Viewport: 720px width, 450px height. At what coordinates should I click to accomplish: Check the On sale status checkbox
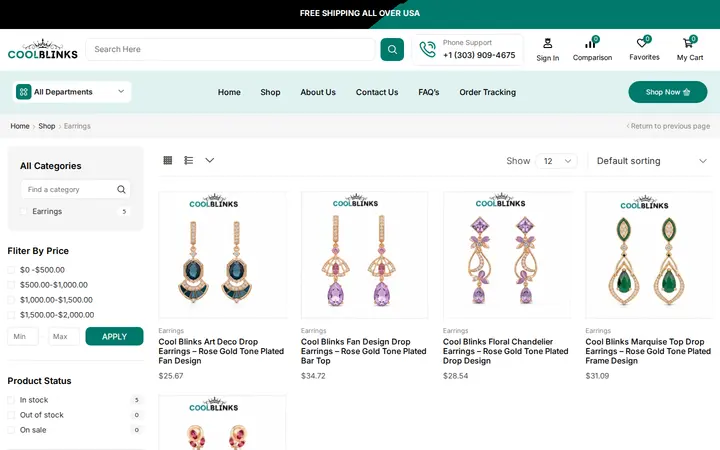click(11, 430)
